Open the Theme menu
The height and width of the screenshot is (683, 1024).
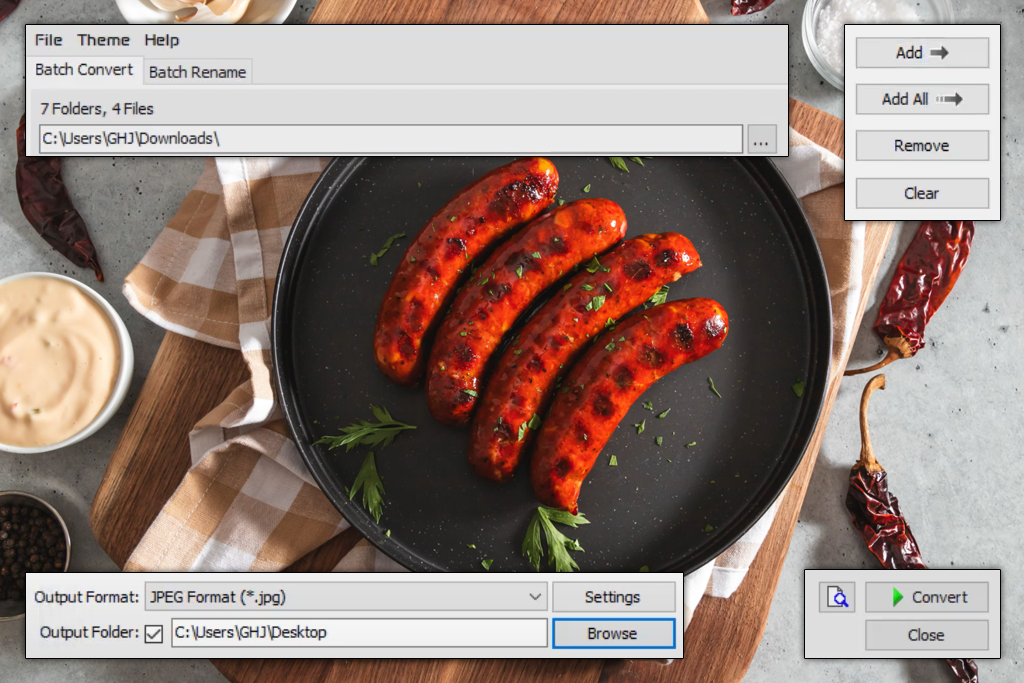point(103,40)
